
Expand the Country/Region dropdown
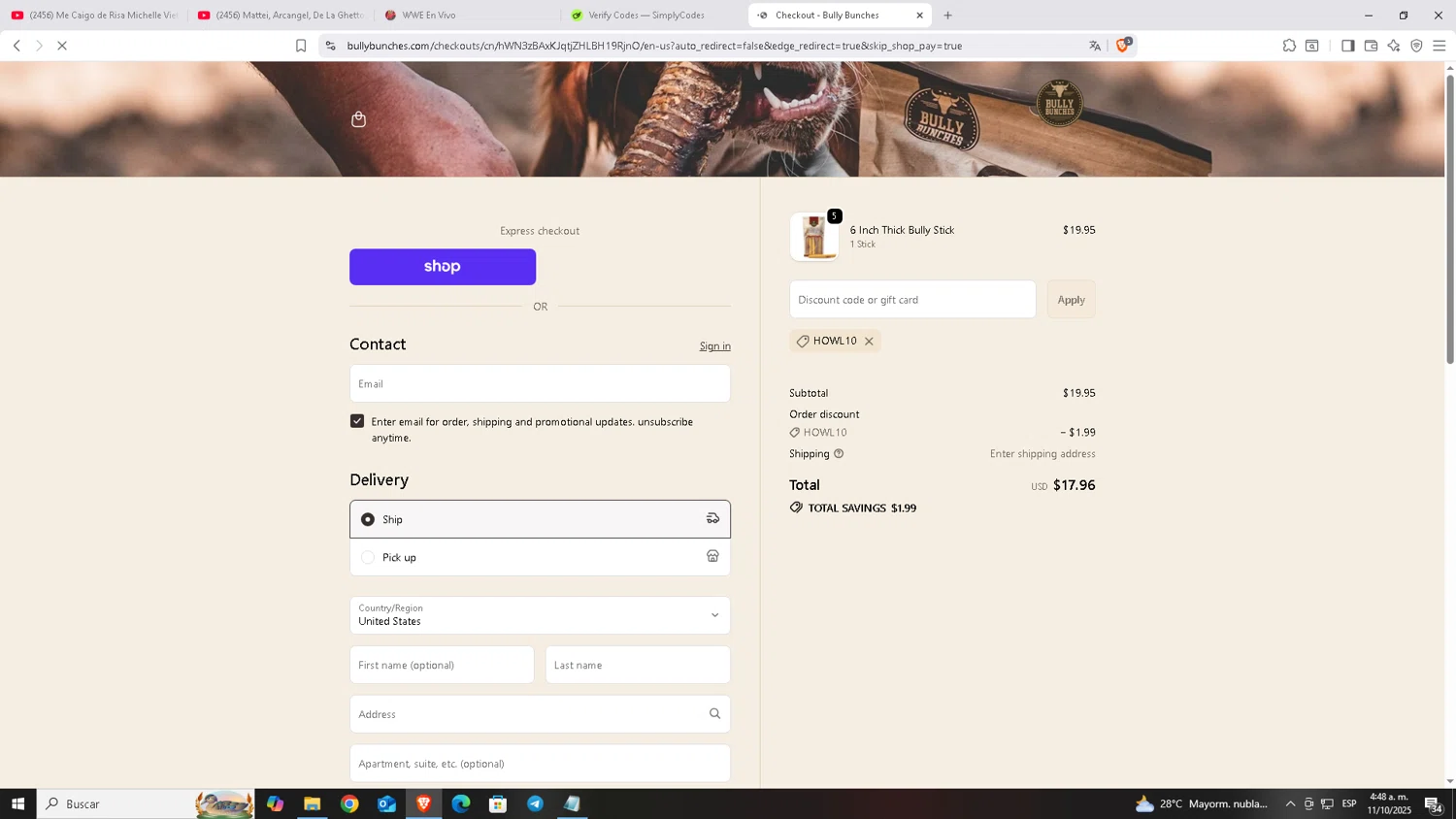click(540, 615)
